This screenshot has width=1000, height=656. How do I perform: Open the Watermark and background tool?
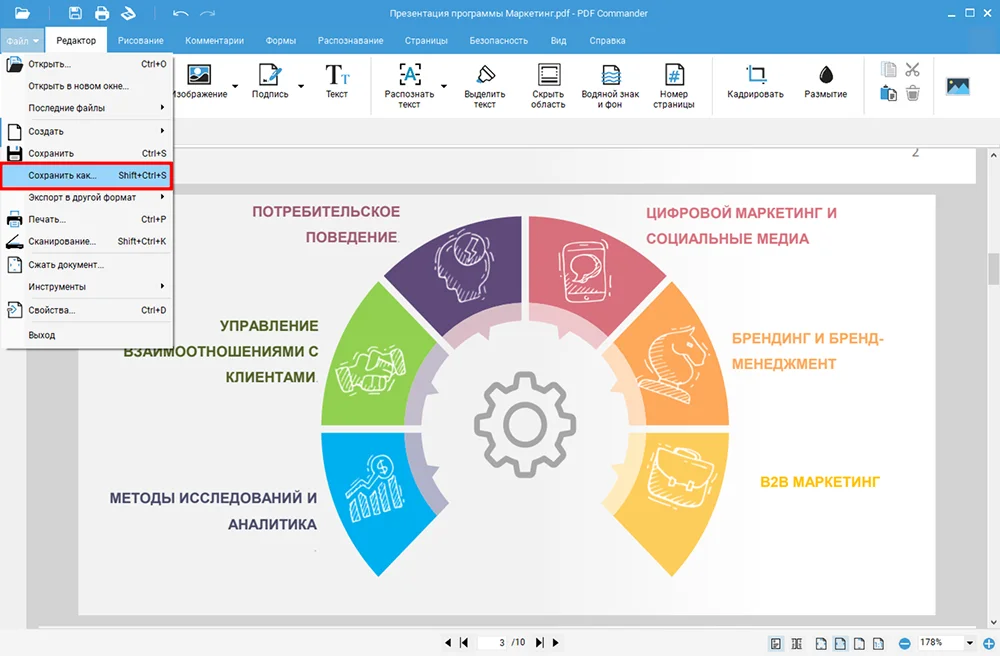click(610, 86)
